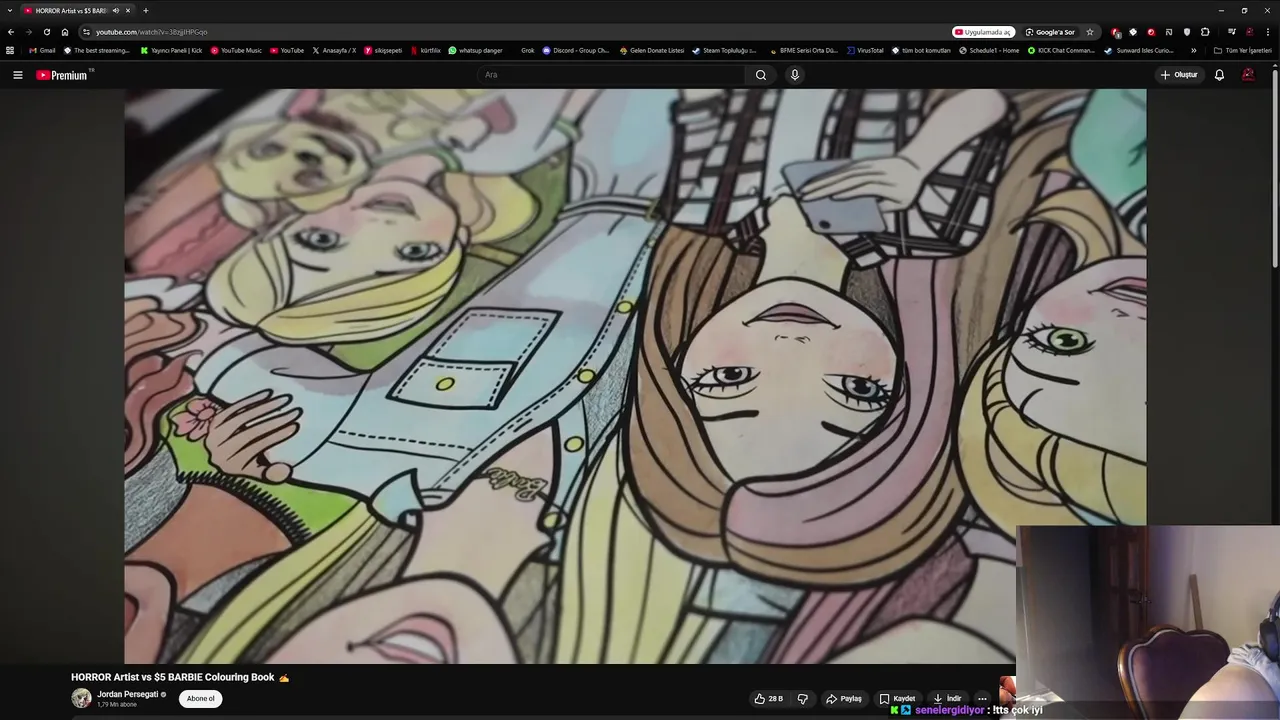Screen dimensions: 1280x720
Task: Click the Kaydet save button
Action: (897, 699)
